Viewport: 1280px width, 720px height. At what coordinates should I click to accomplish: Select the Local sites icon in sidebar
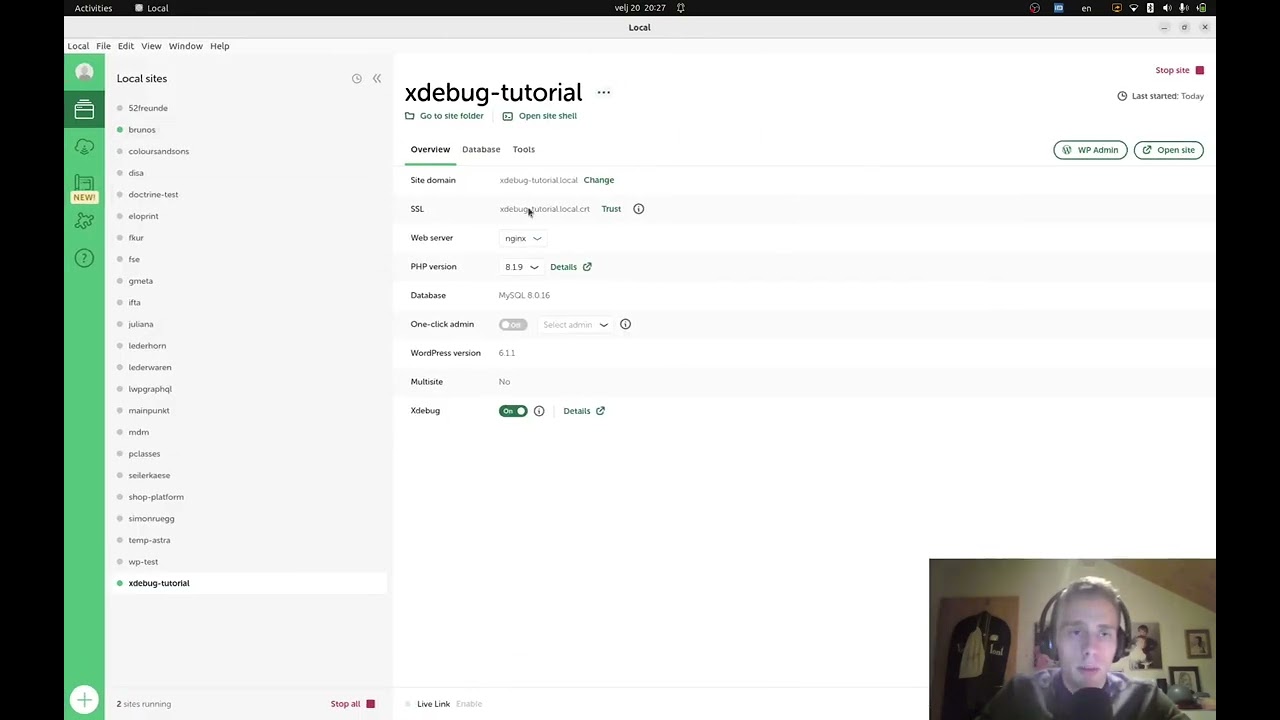(84, 110)
